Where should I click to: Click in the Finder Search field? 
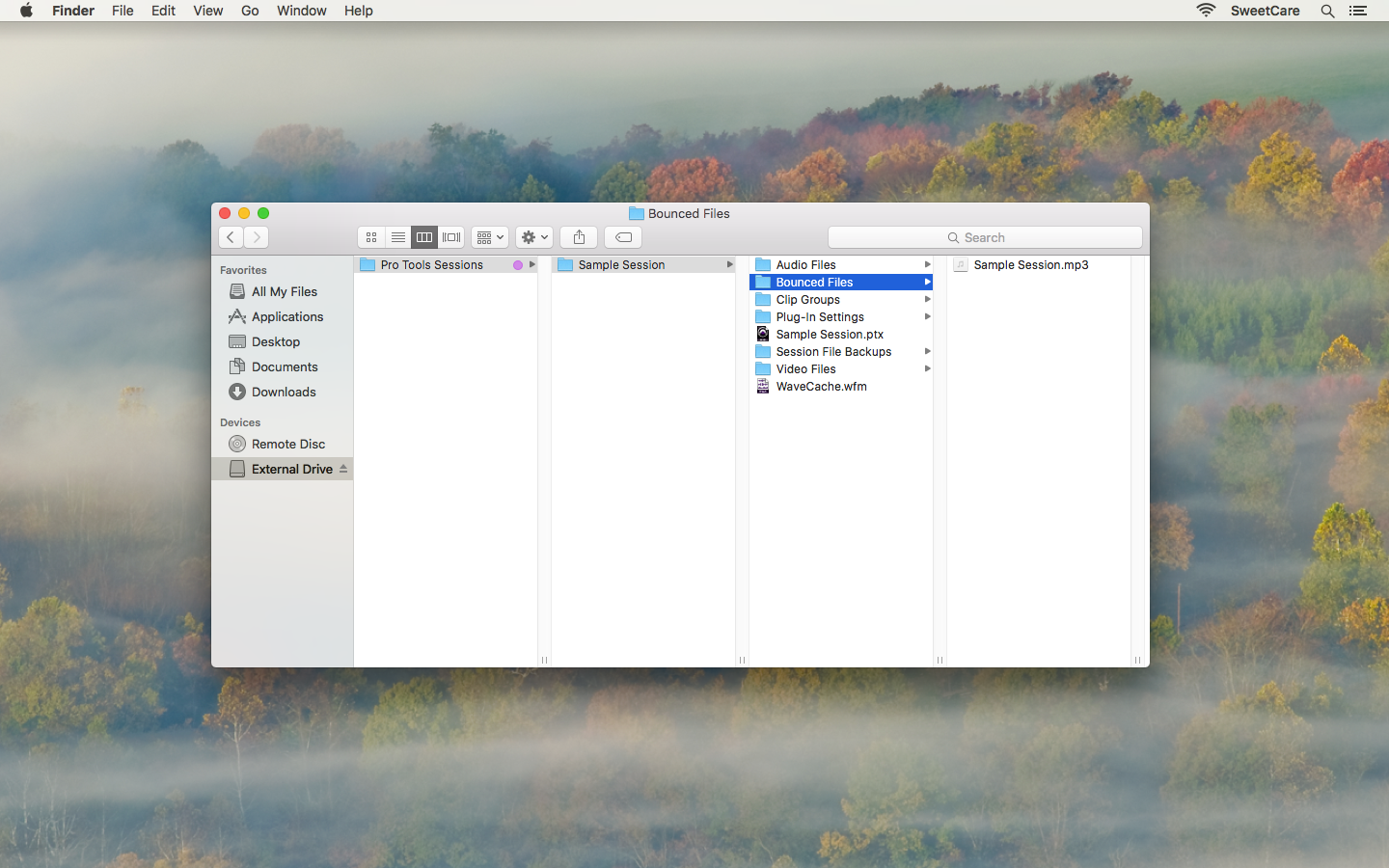(x=985, y=237)
